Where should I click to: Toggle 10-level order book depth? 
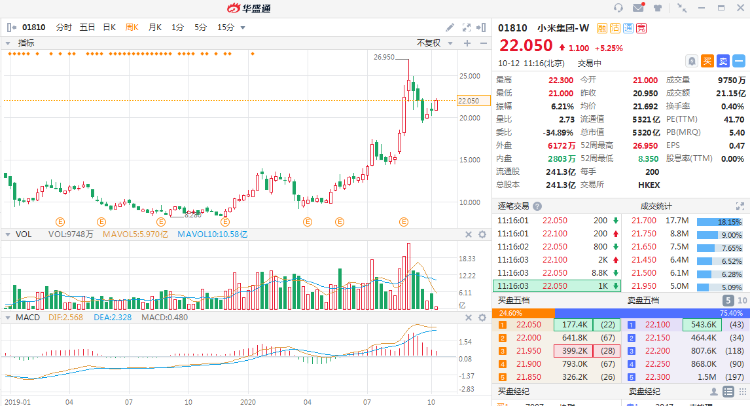coord(742,300)
